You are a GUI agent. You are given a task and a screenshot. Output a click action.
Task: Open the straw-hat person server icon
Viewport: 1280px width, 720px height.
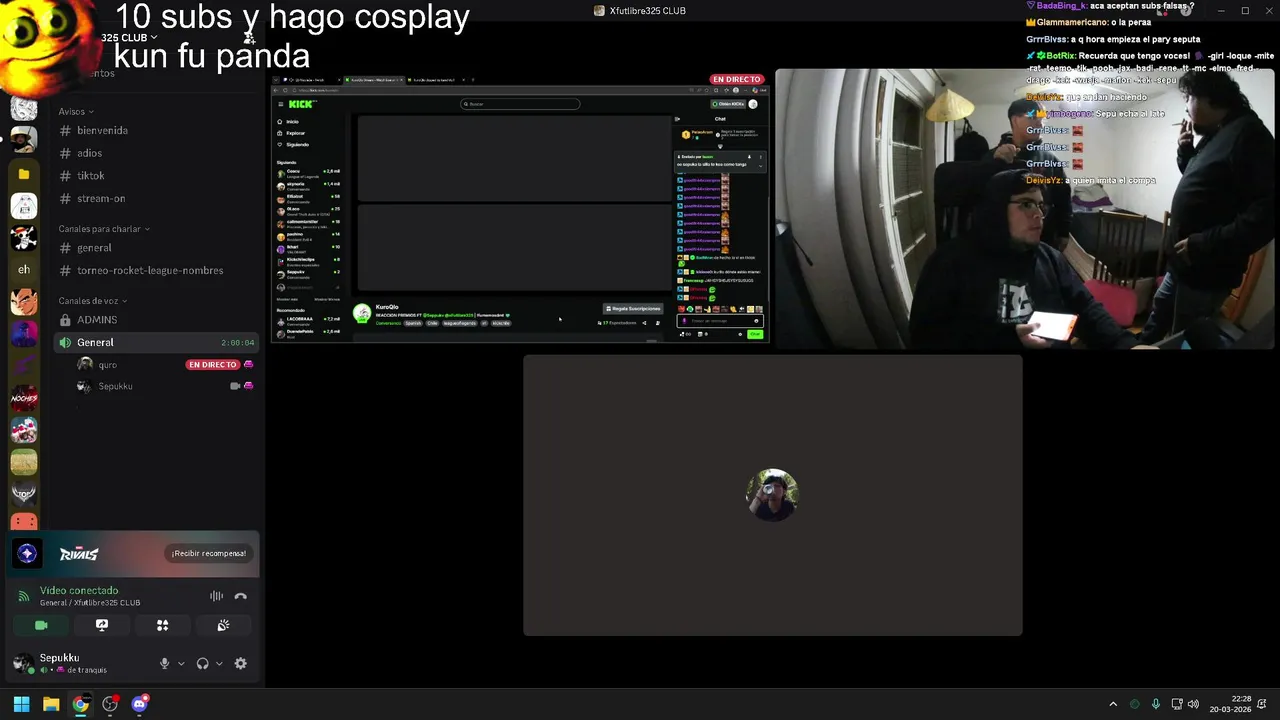click(x=24, y=139)
